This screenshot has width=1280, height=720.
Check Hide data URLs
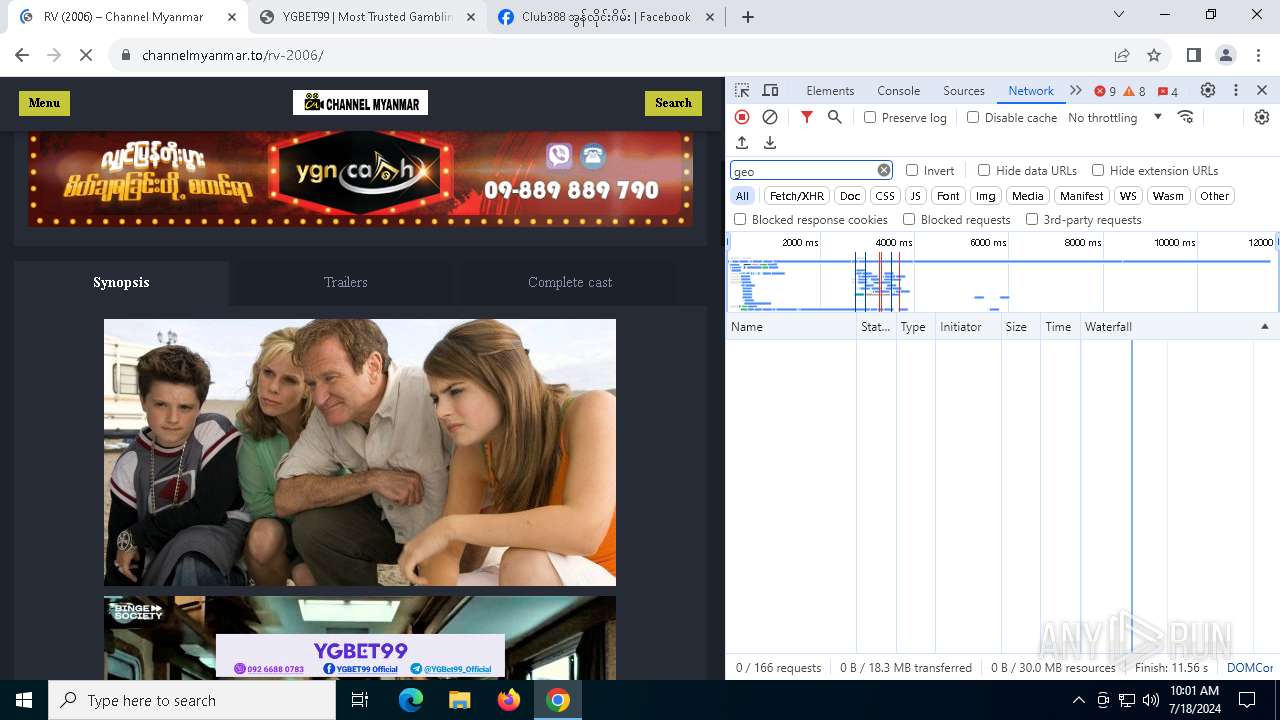(984, 170)
